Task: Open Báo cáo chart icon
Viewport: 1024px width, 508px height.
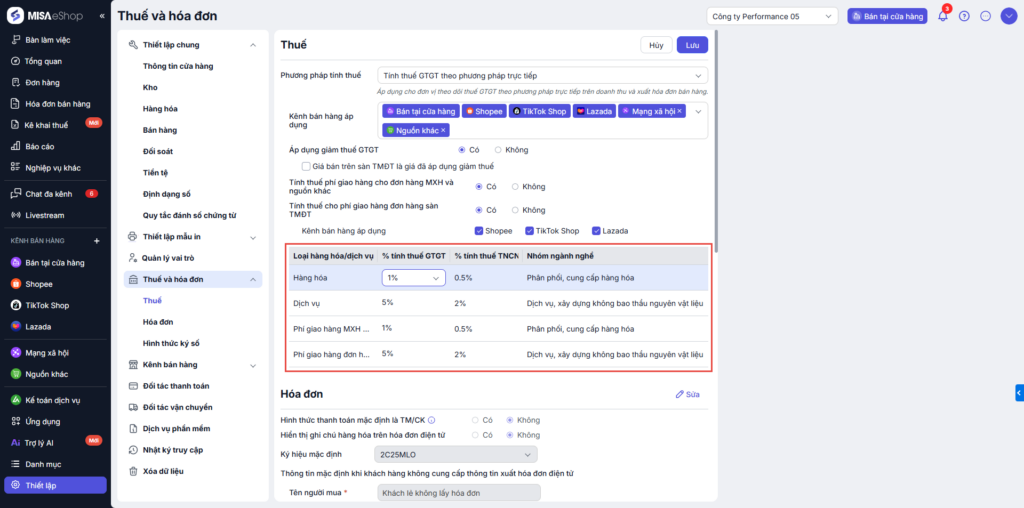Action: (x=16, y=146)
